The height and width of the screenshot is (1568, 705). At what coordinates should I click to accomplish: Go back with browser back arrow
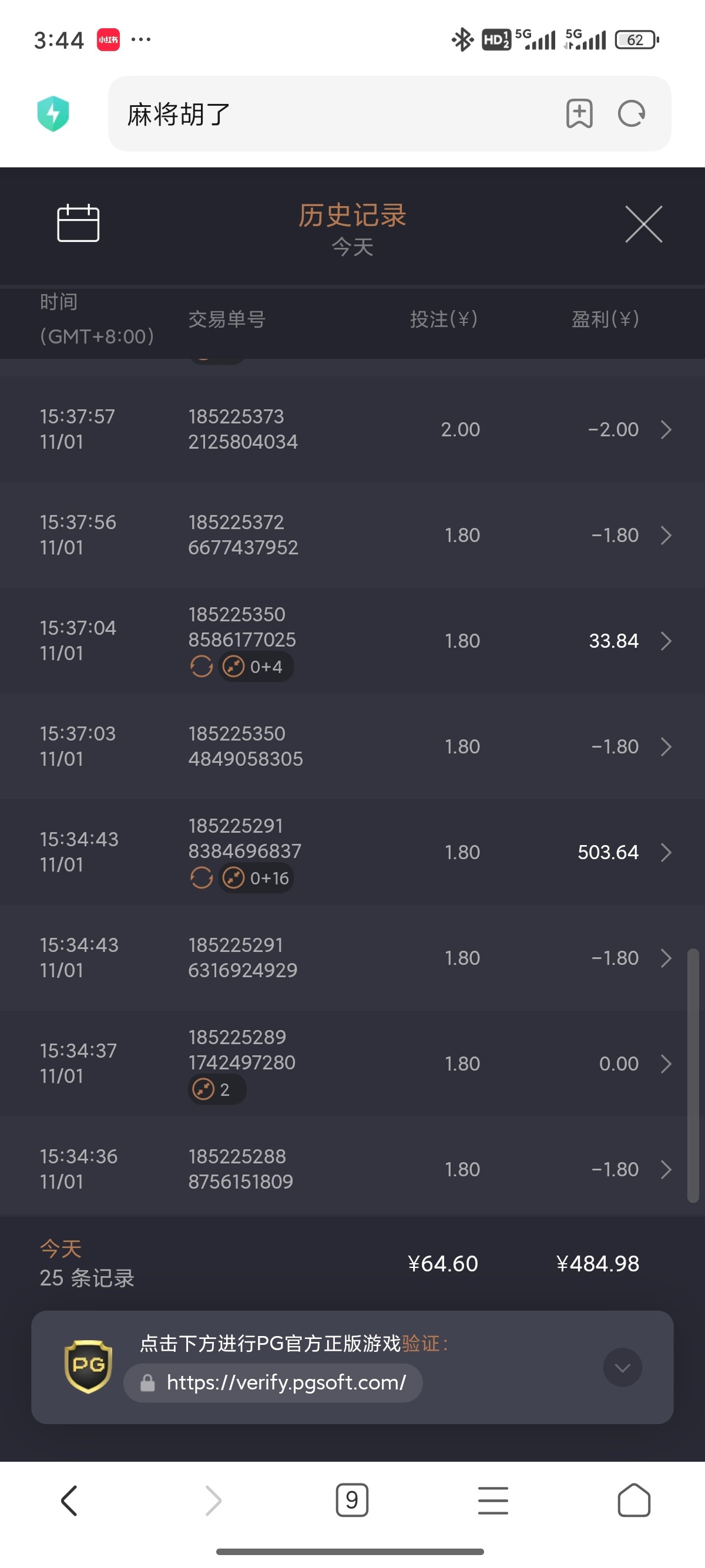[x=69, y=1500]
